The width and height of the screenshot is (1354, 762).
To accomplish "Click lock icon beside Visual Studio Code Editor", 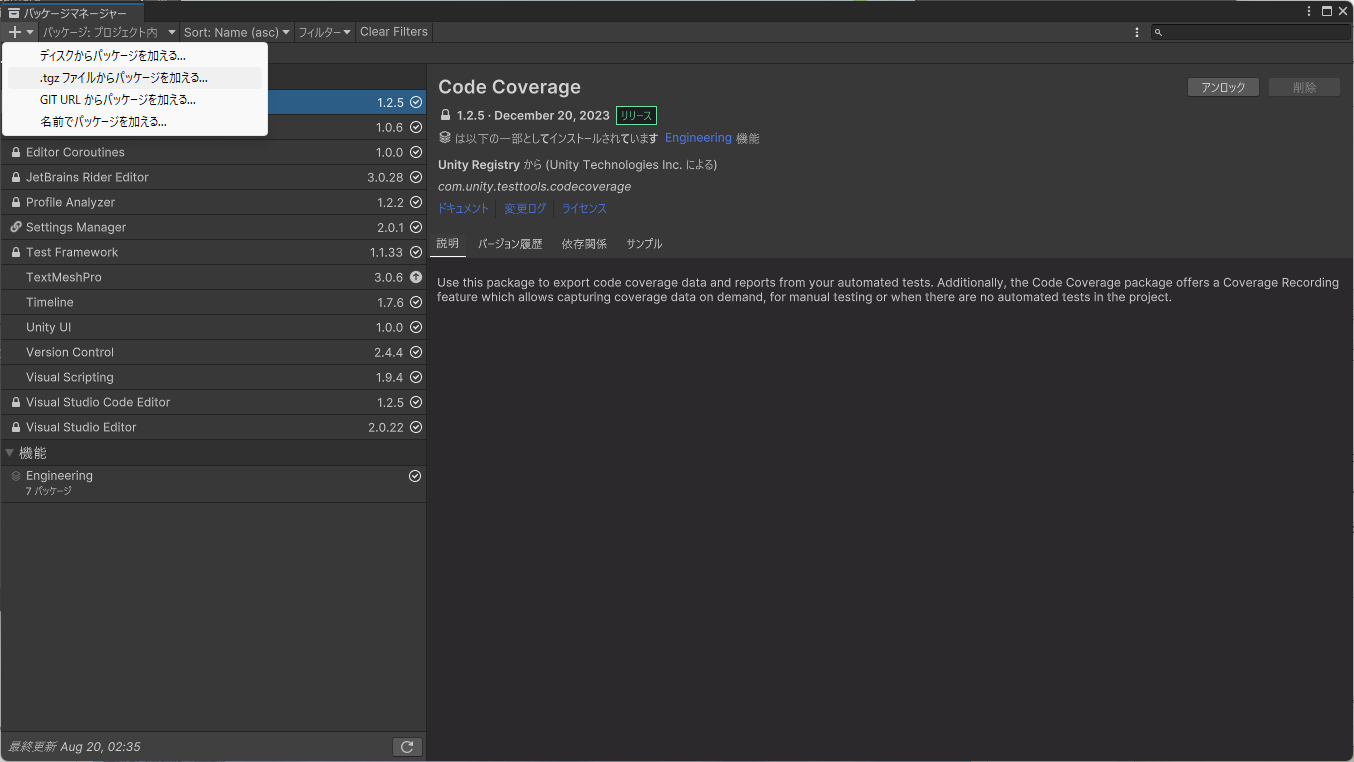I will pos(16,402).
